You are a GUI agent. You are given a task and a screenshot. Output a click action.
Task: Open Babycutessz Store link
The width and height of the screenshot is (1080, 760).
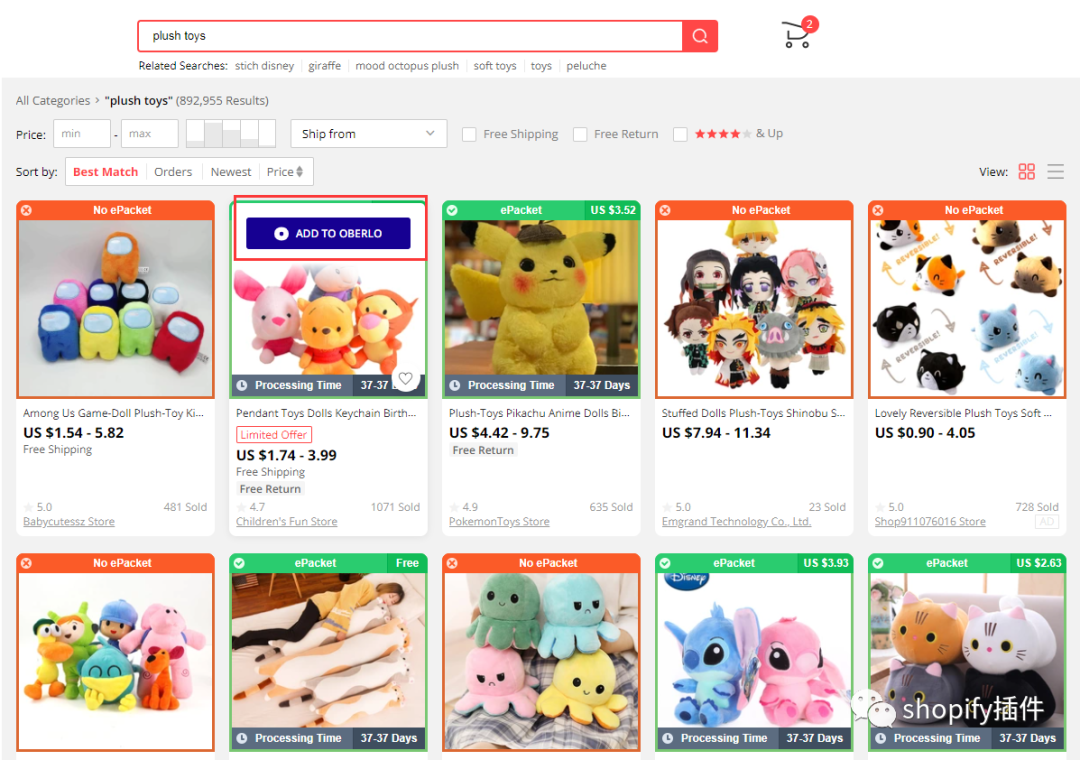coord(69,522)
